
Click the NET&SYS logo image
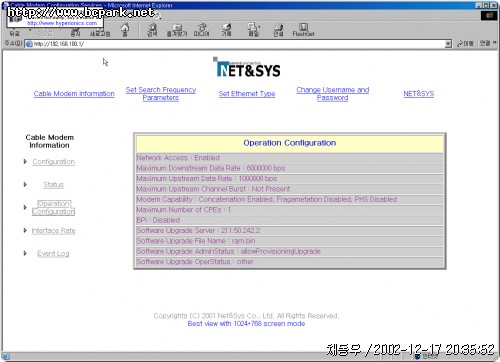click(x=247, y=67)
